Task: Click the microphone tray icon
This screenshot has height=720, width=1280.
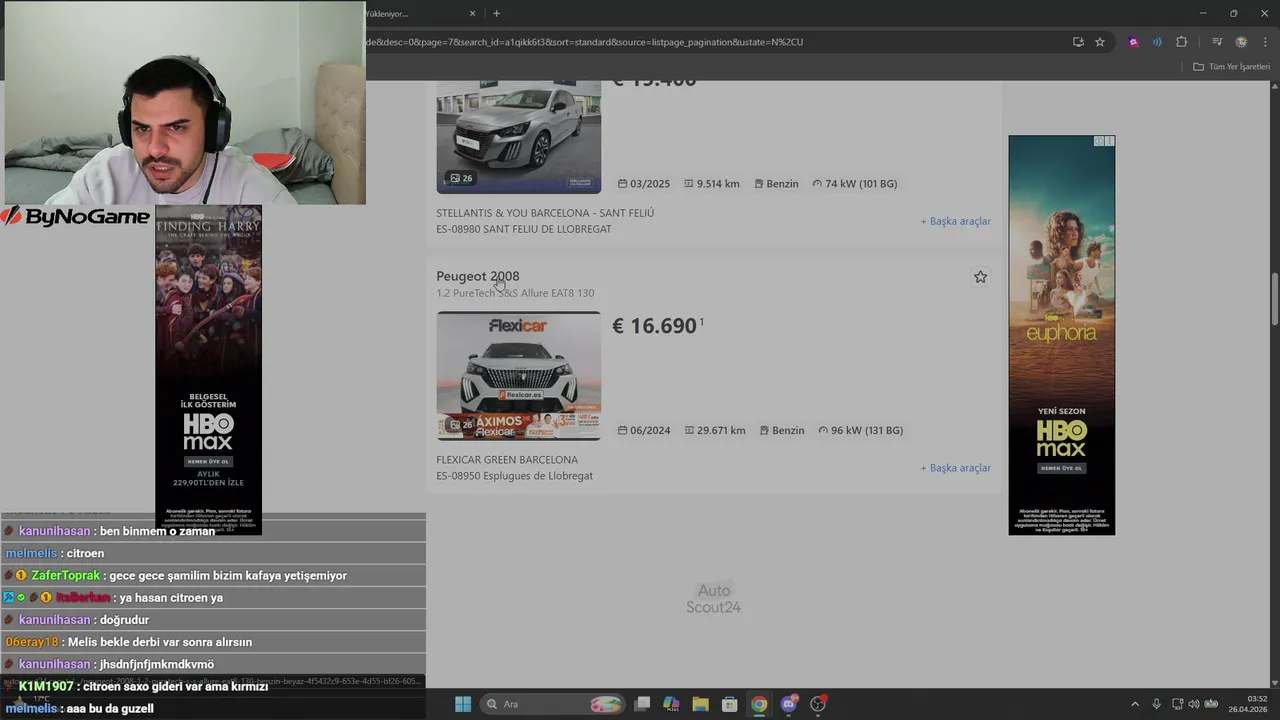Action: tap(1157, 704)
